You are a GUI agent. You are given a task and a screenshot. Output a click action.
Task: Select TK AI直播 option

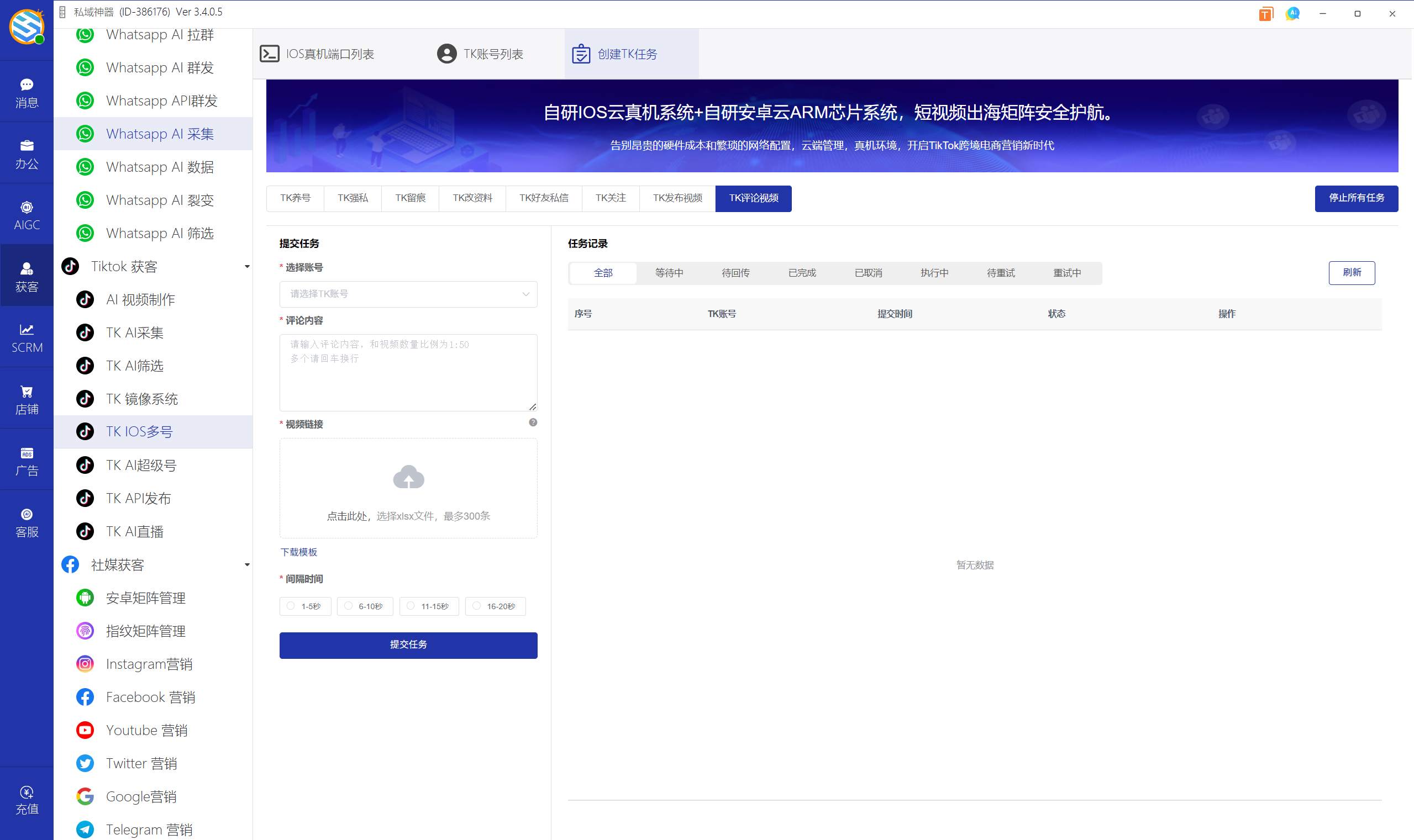tap(134, 531)
